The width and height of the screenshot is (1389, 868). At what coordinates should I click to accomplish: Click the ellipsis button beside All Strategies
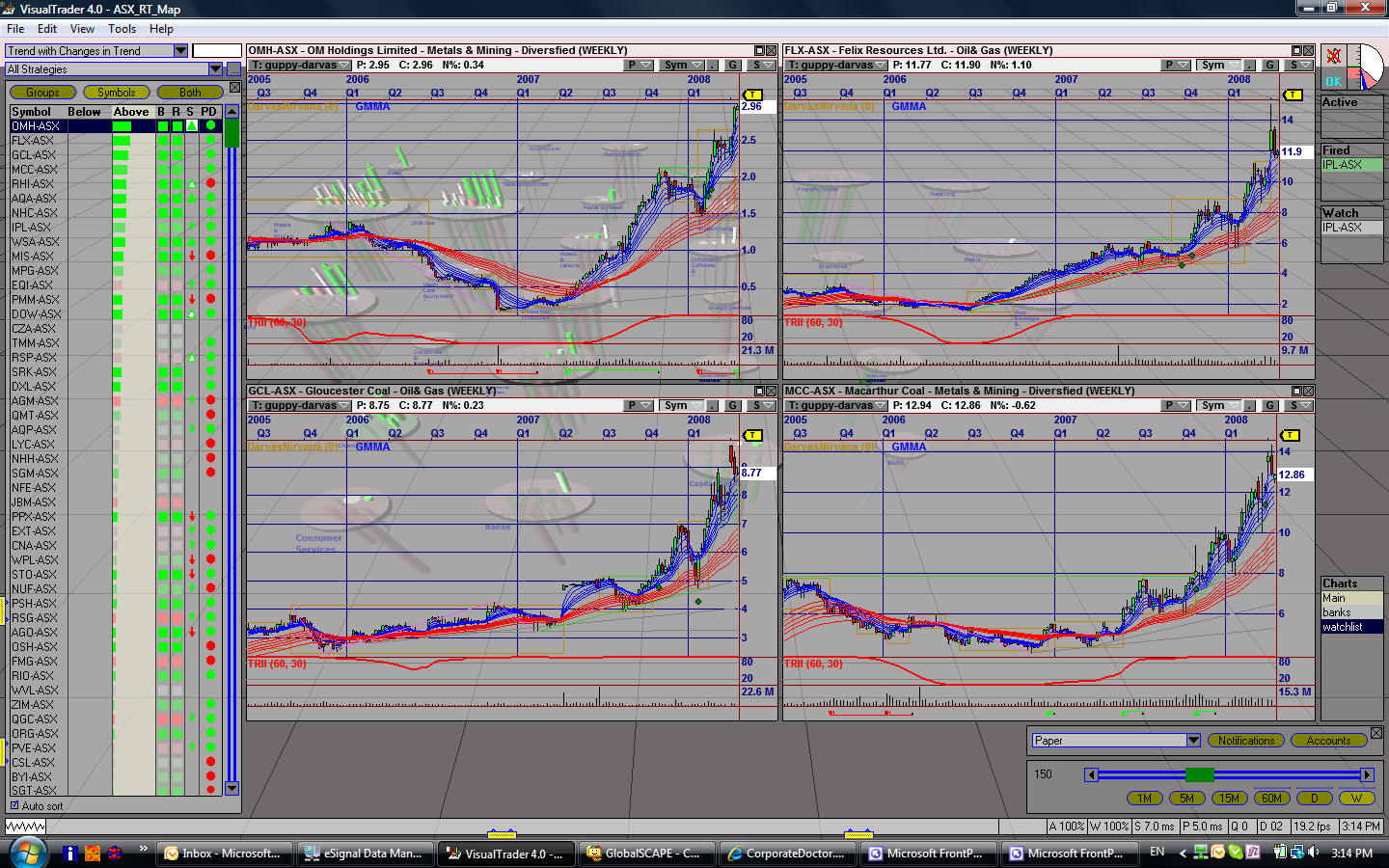pyautogui.click(x=233, y=69)
